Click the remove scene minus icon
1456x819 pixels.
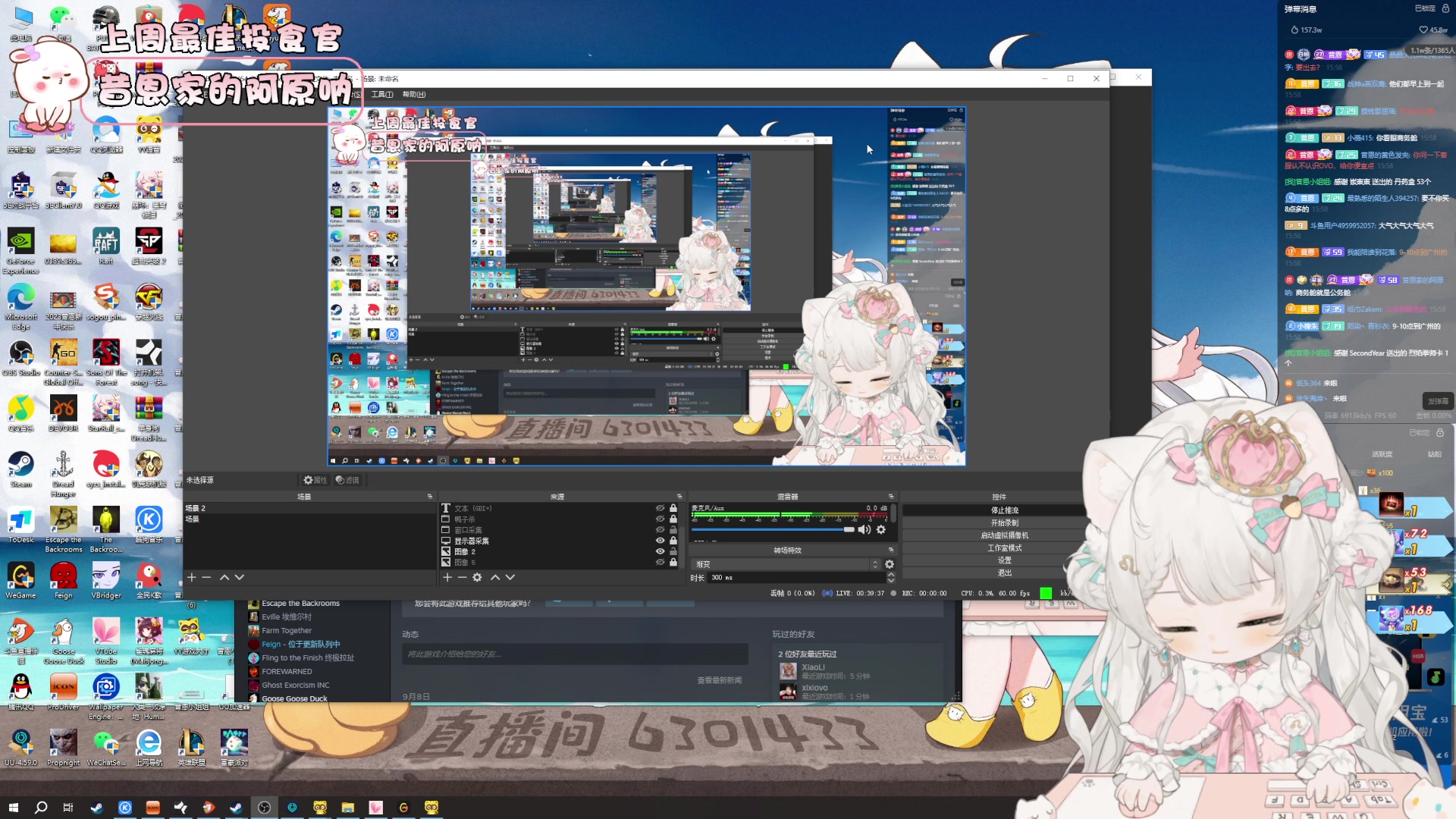click(x=206, y=577)
